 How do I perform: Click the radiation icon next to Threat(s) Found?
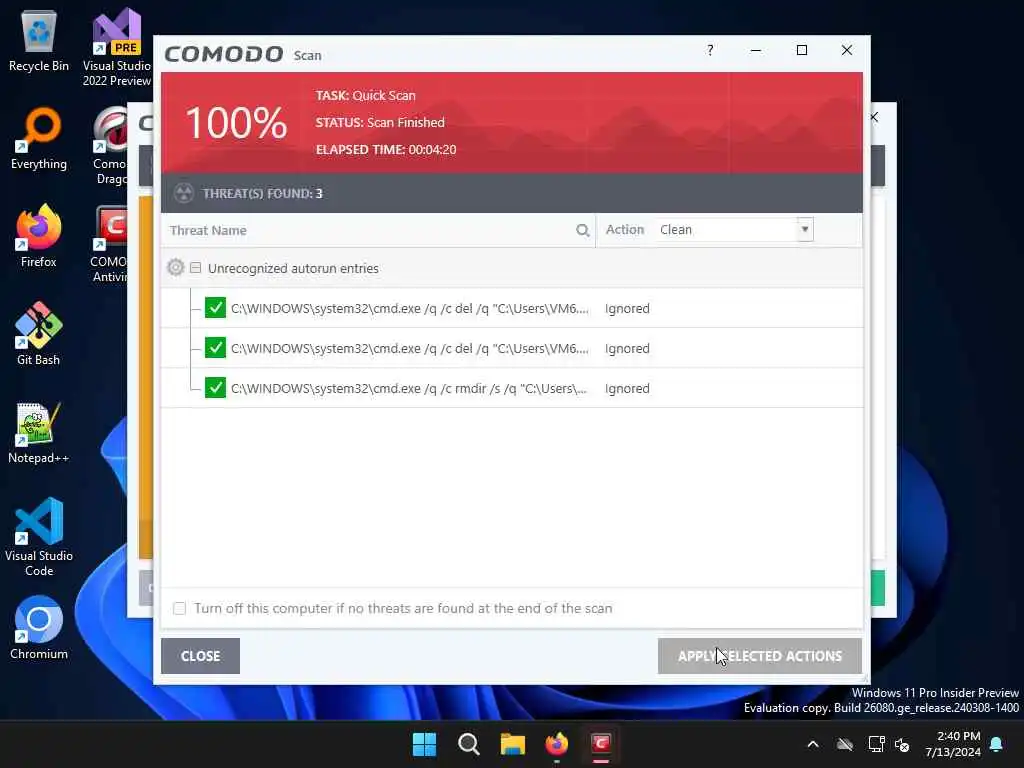(184, 193)
